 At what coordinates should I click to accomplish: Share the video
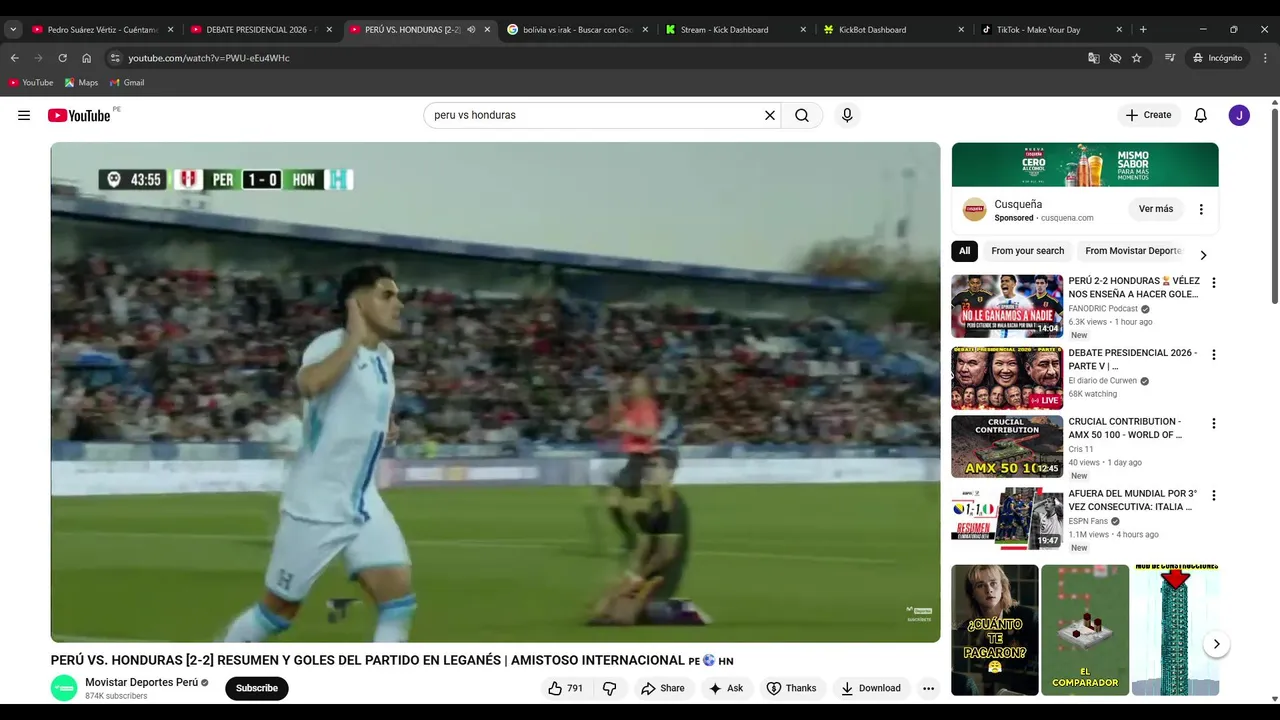663,688
